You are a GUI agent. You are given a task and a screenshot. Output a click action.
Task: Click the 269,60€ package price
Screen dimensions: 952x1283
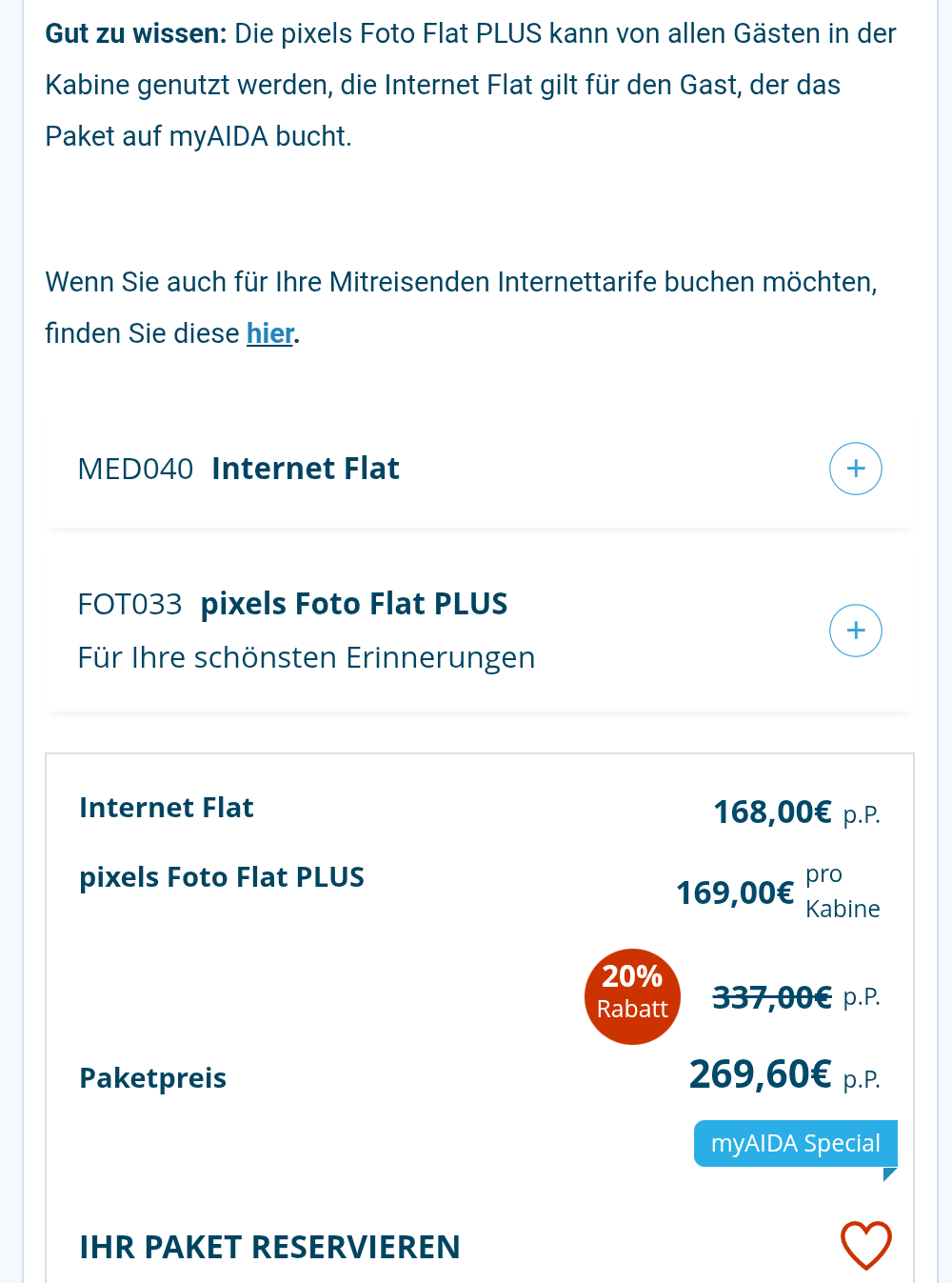[760, 1074]
